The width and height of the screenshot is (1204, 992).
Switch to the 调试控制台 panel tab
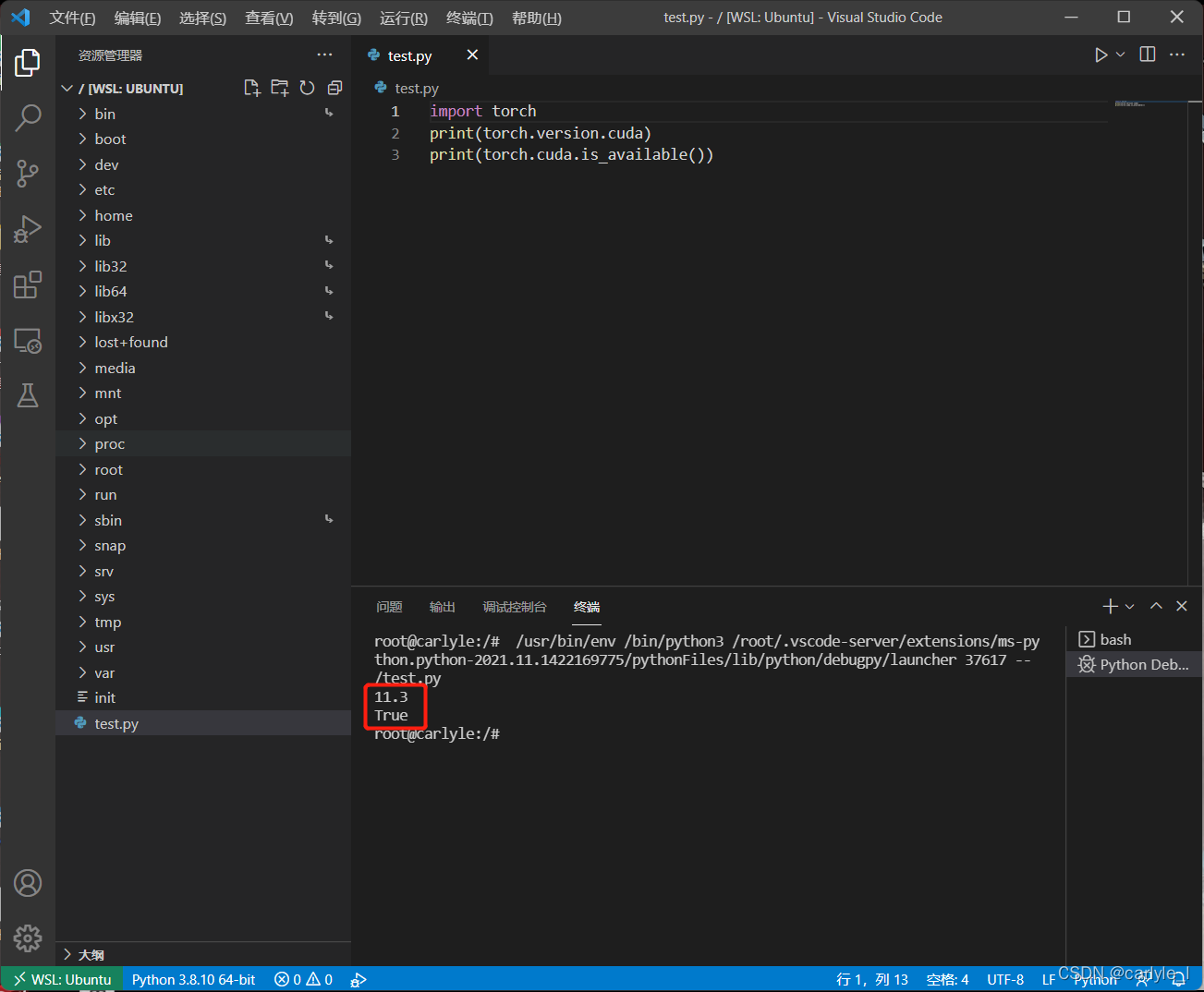[515, 607]
